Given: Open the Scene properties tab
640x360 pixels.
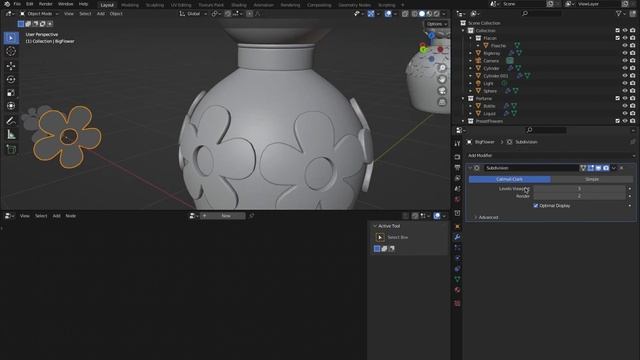Looking at the screenshot, I should (457, 189).
